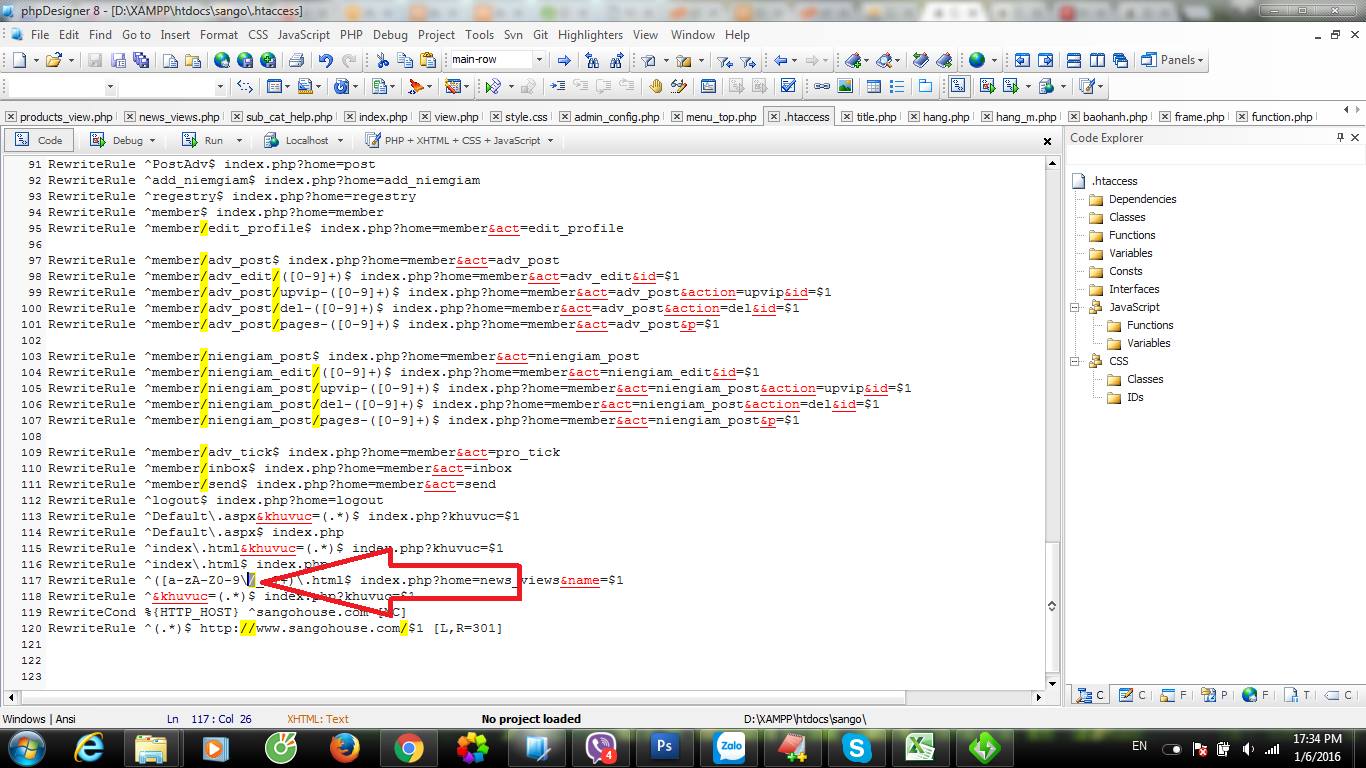The image size is (1366, 768).
Task: Click the Save All icon
Action: (141, 60)
